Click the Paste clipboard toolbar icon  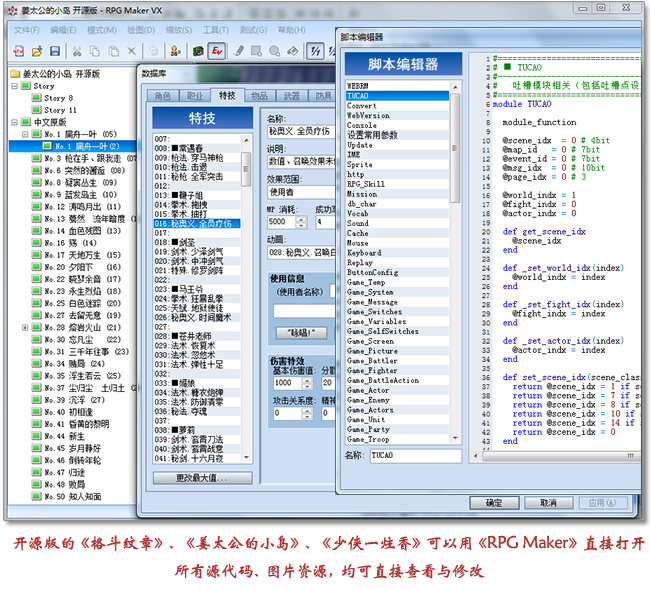[x=114, y=51]
